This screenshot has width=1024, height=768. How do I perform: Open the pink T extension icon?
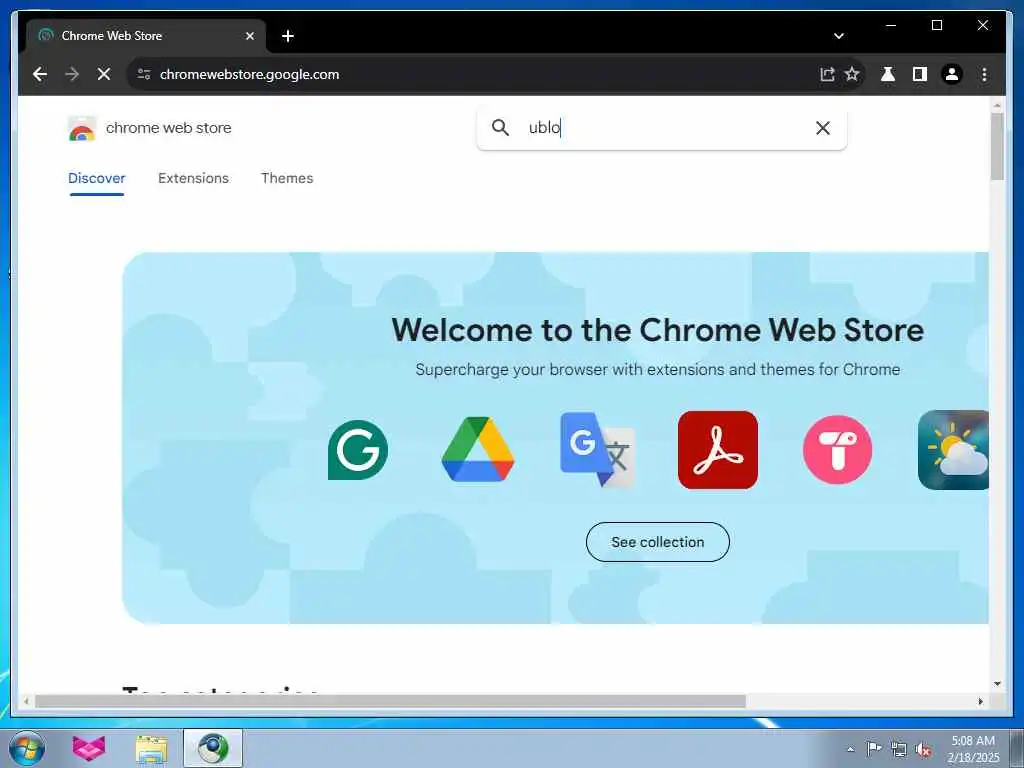pyautogui.click(x=838, y=450)
